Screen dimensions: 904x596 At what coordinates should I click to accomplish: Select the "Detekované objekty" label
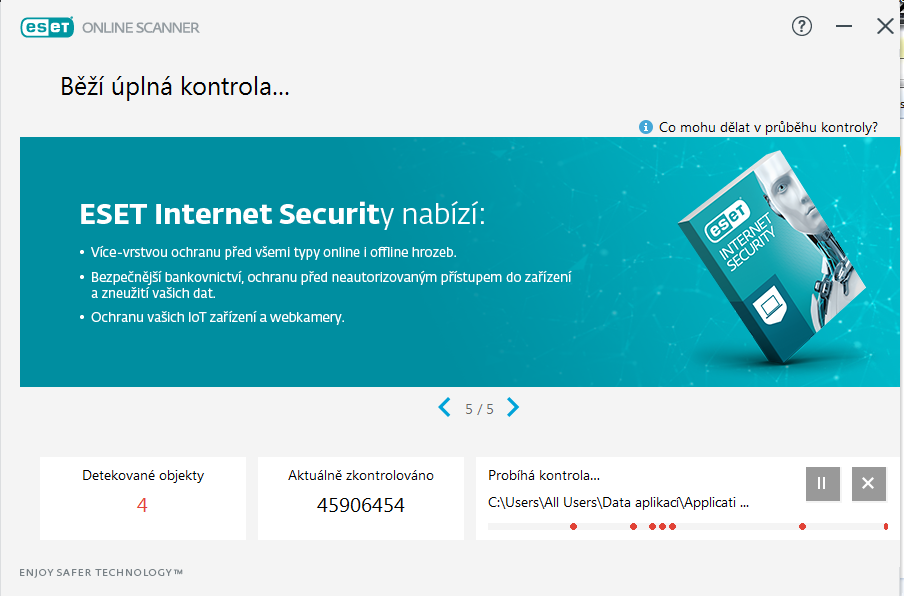click(143, 476)
